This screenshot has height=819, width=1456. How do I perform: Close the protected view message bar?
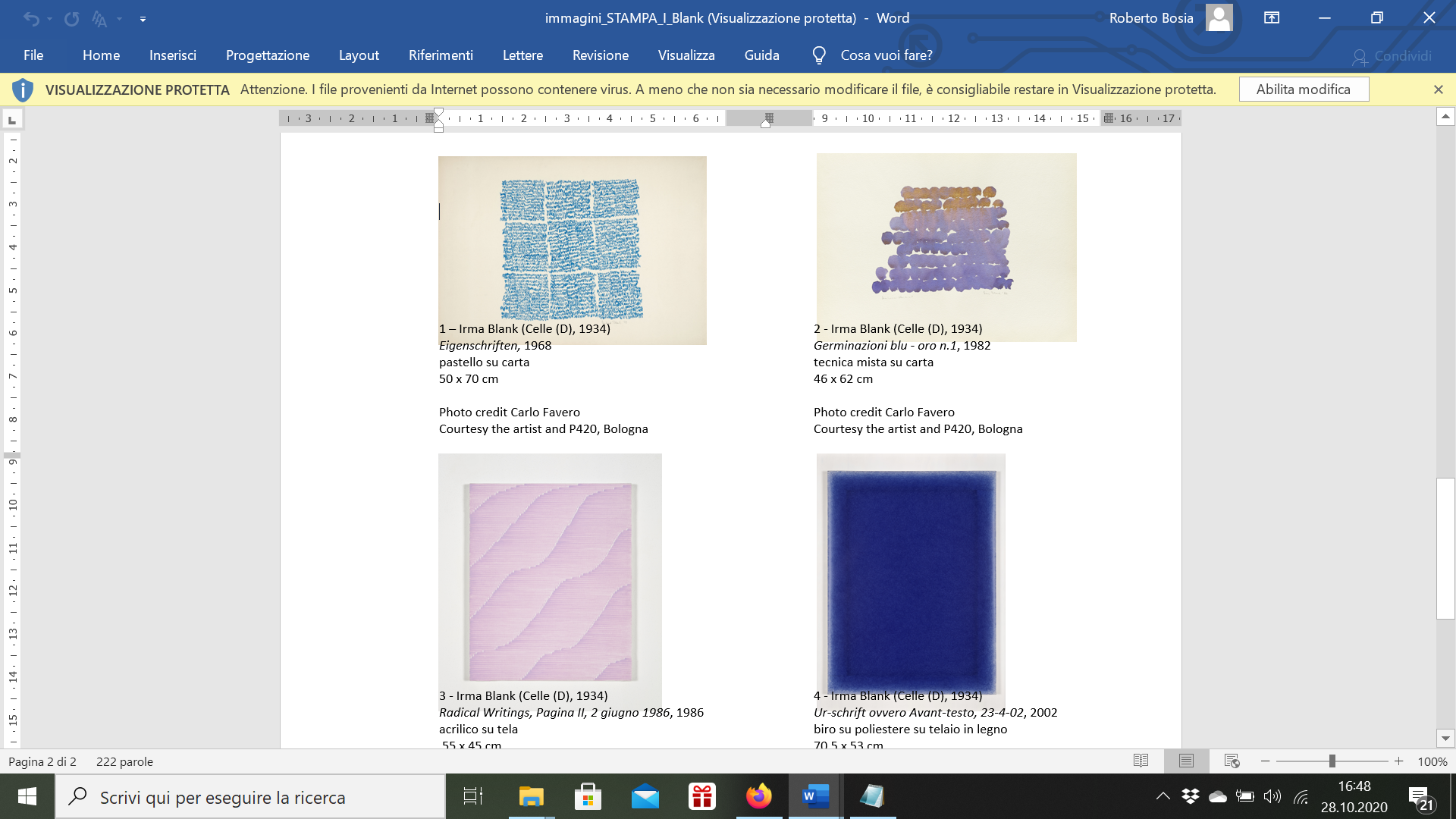click(1438, 89)
